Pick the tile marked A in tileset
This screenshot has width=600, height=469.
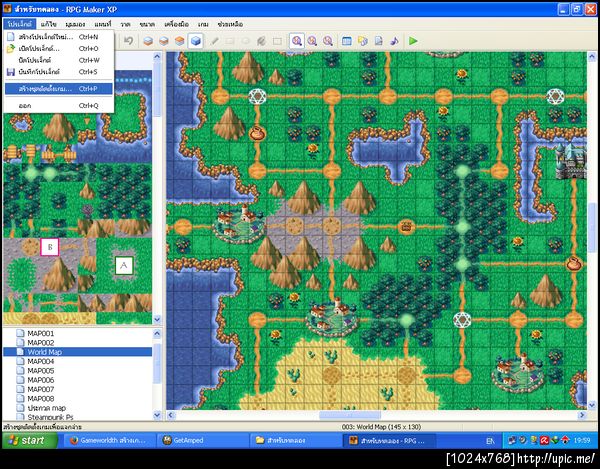point(124,265)
